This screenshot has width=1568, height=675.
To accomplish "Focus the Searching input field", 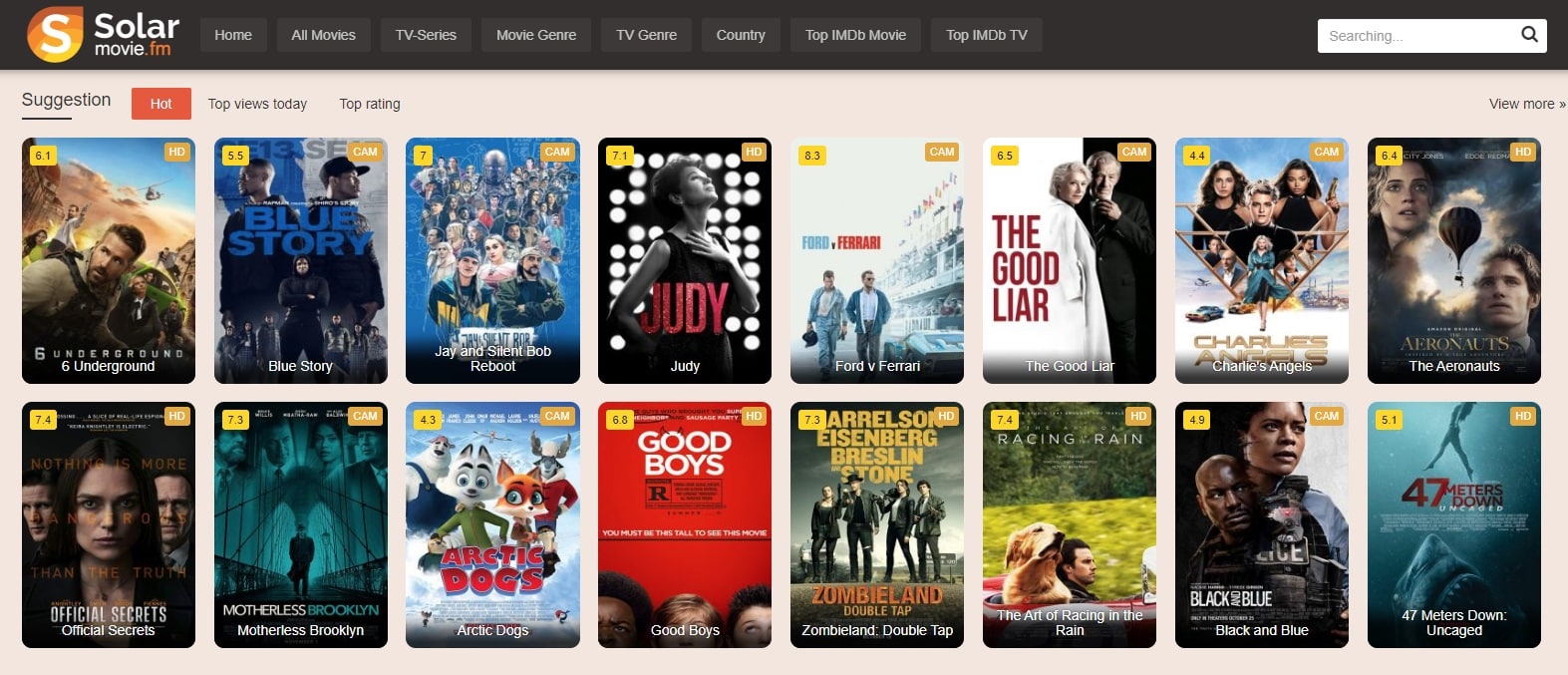I will [1417, 36].
